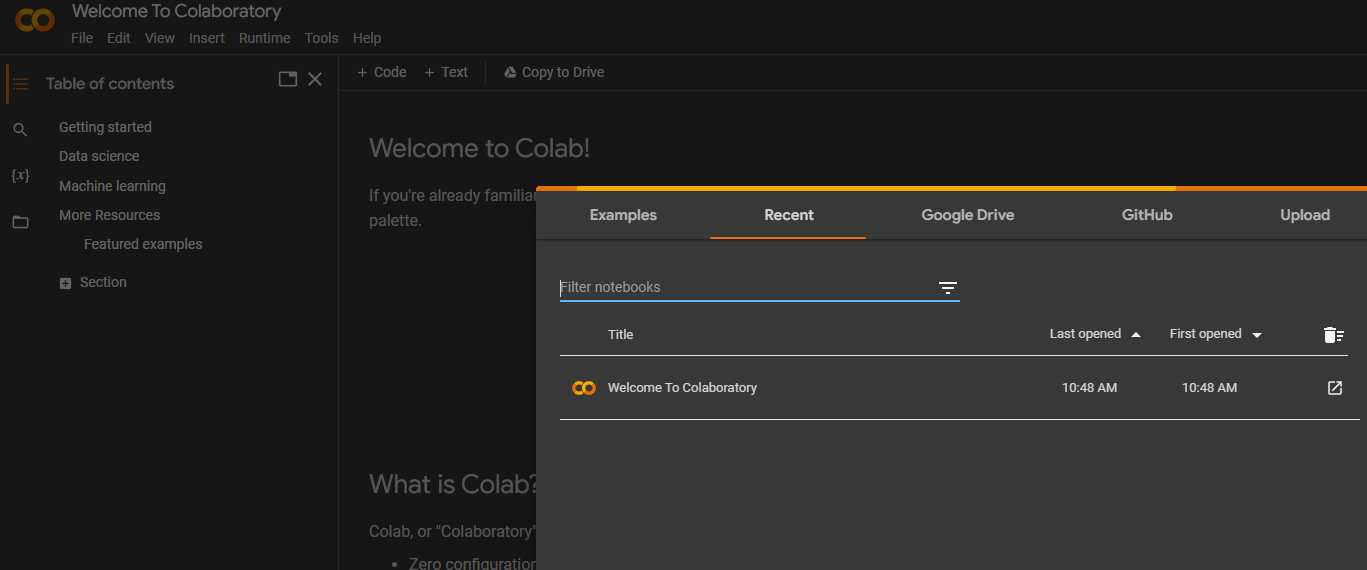
Task: Expand the Section plus icon
Action: [x=65, y=283]
